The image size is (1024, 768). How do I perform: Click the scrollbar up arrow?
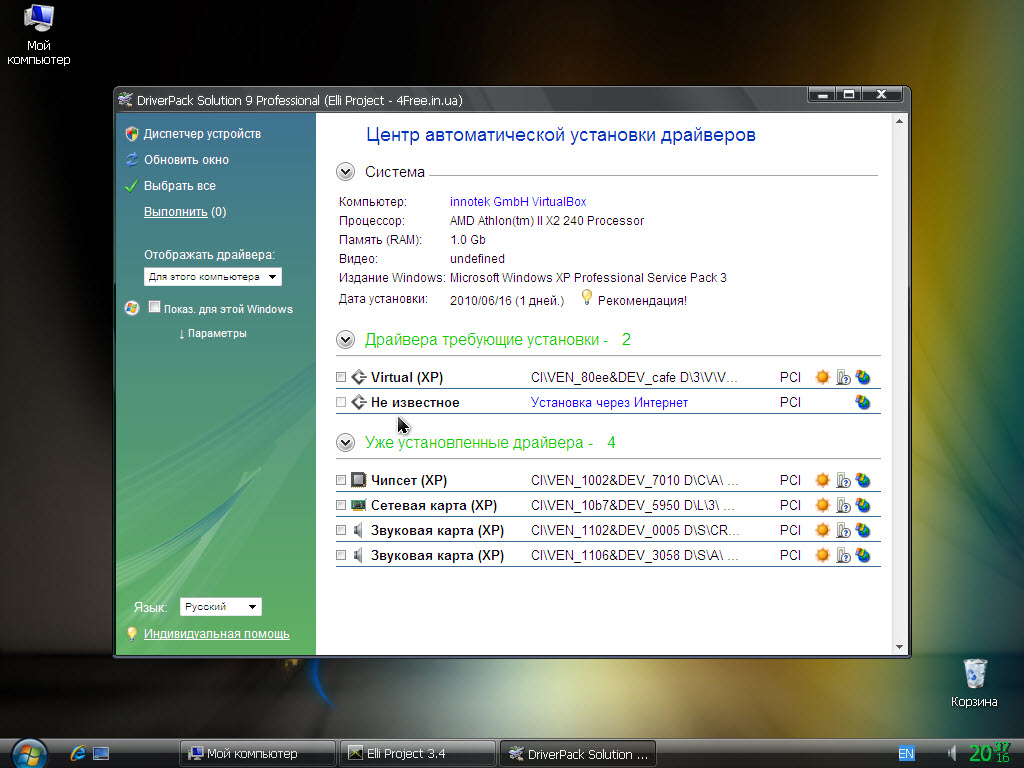tap(899, 121)
